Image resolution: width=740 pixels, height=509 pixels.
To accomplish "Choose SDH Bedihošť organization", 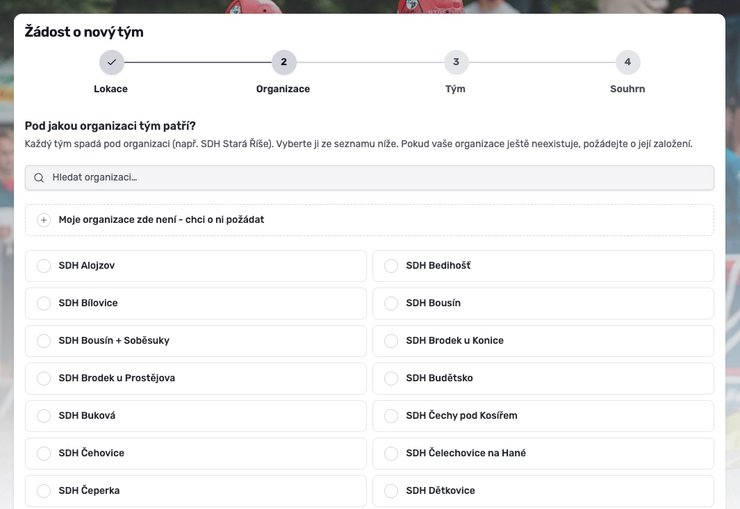I will [x=543, y=266].
